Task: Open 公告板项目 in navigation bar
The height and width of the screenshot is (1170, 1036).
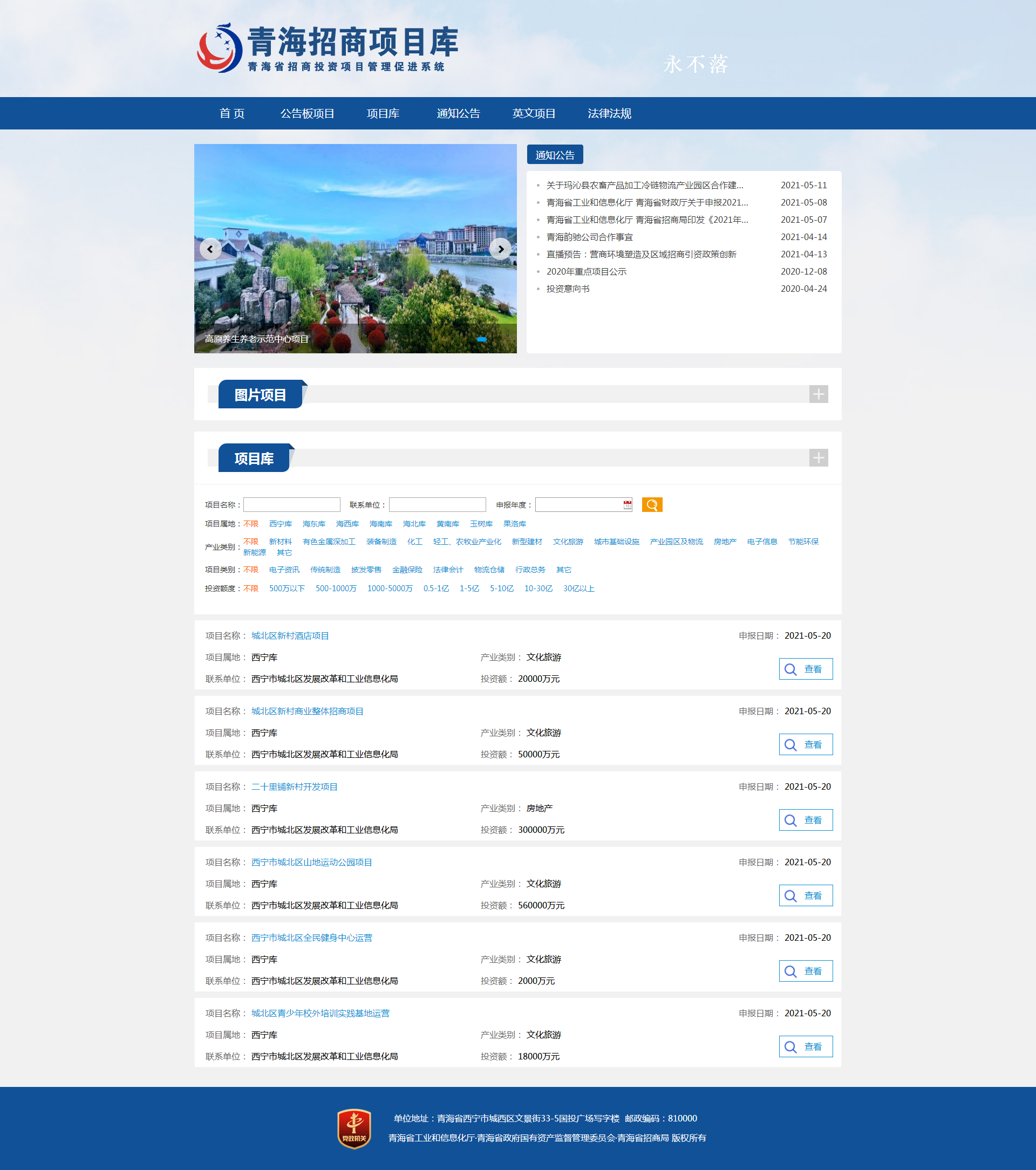Action: pos(307,113)
